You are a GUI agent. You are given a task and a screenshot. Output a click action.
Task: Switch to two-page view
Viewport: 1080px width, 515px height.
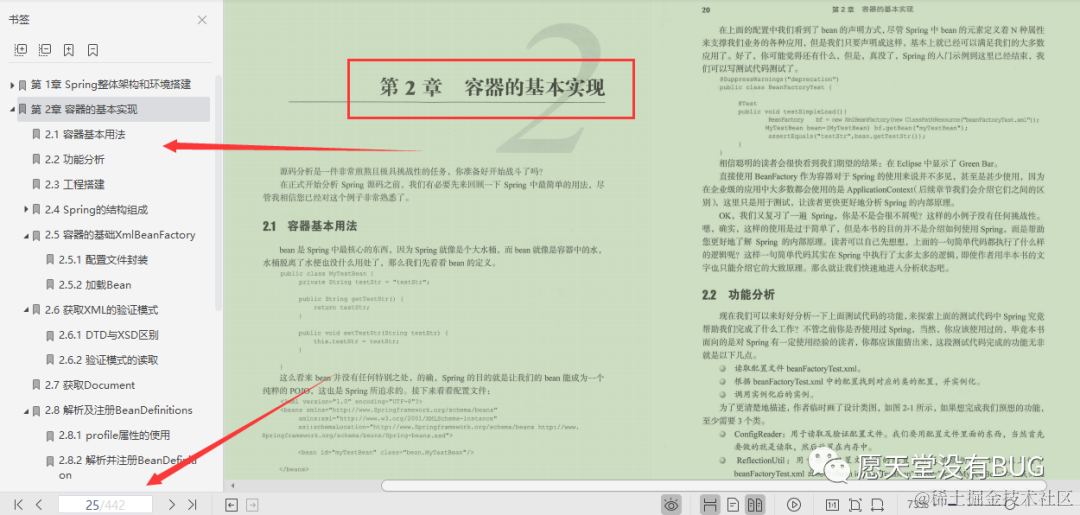756,505
